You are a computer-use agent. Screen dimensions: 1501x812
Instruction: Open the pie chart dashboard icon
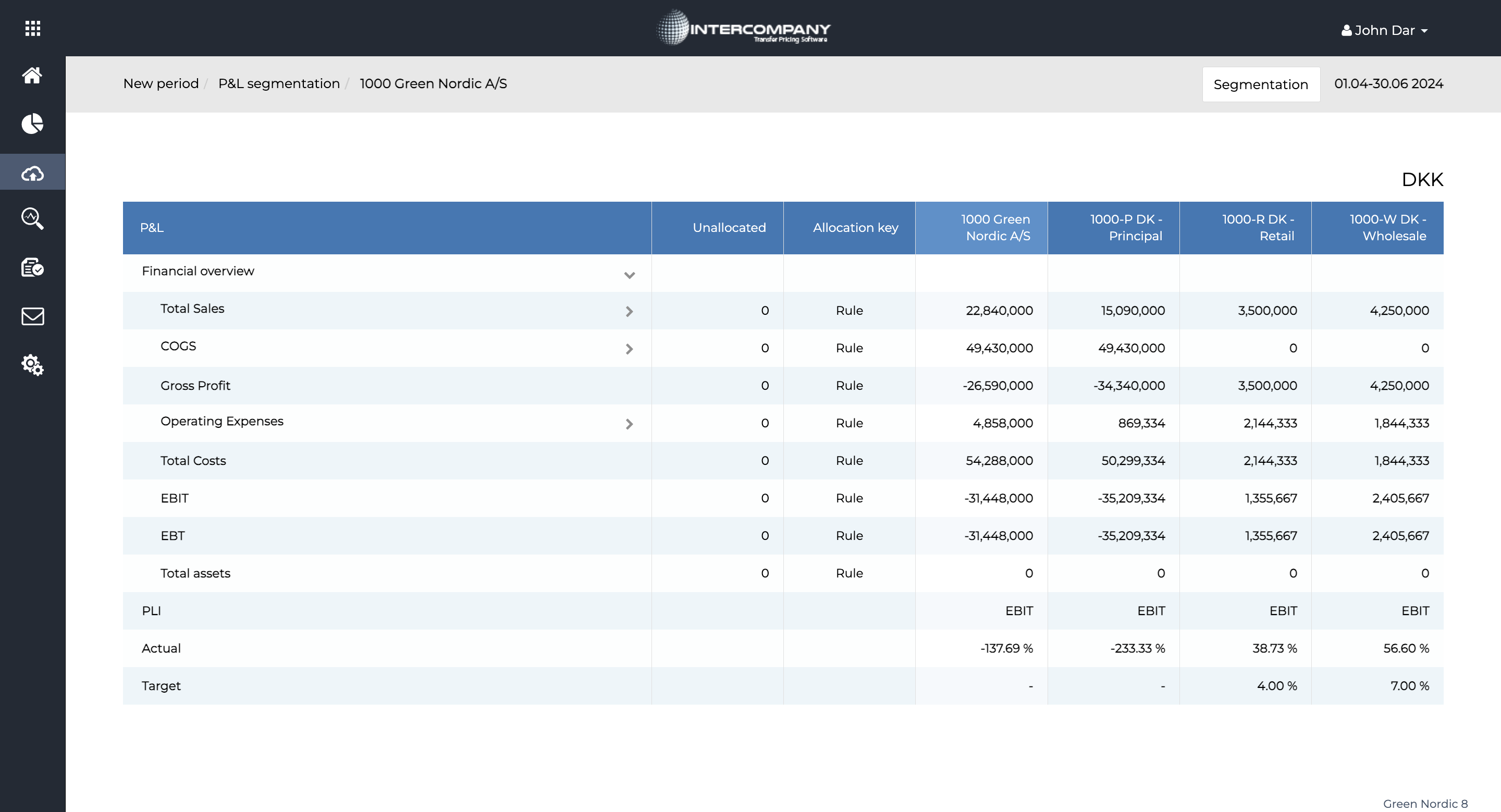click(x=32, y=124)
